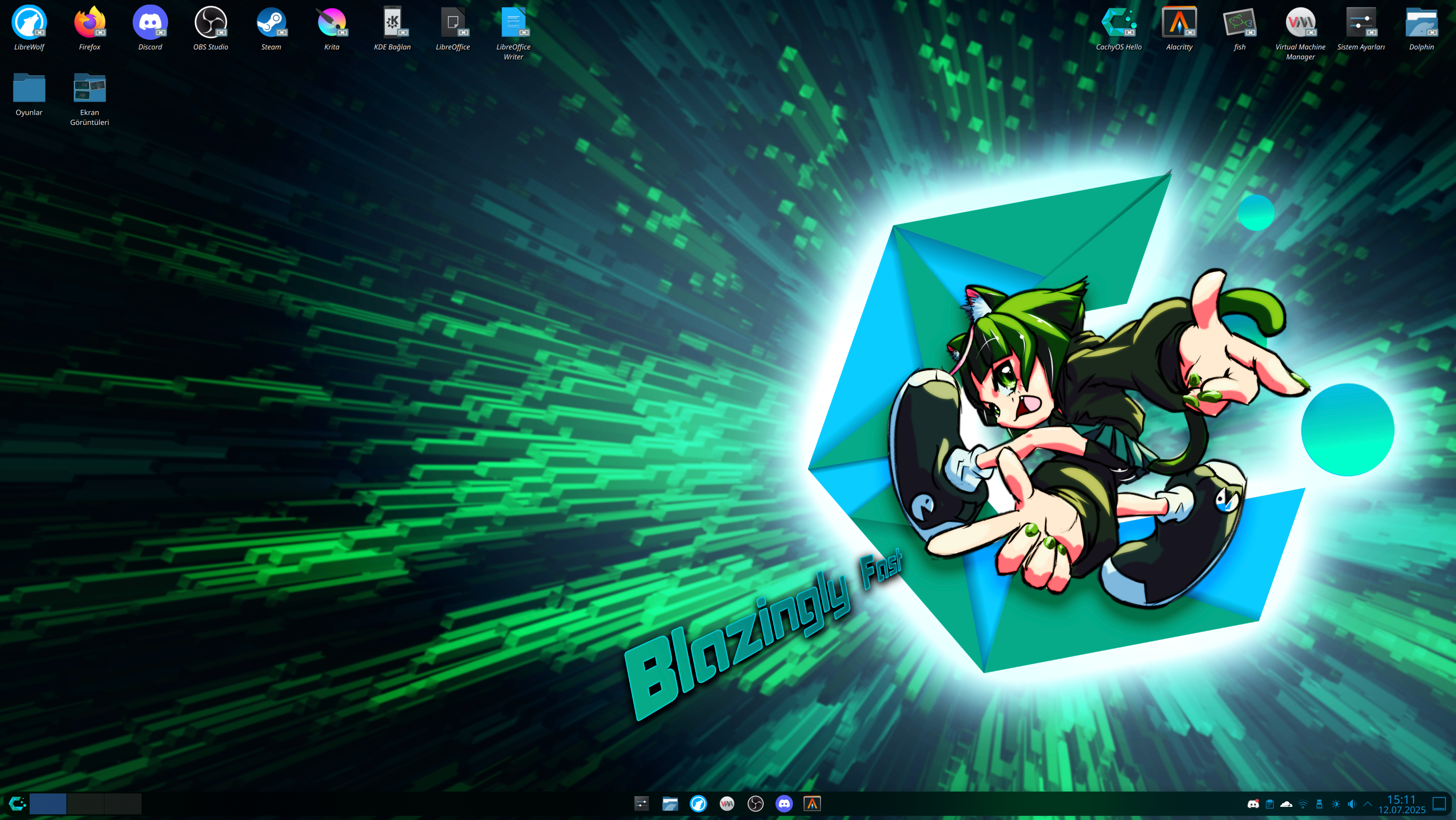The width and height of the screenshot is (1456, 820).
Task: Open the clock showing 15:11
Action: tap(1402, 804)
